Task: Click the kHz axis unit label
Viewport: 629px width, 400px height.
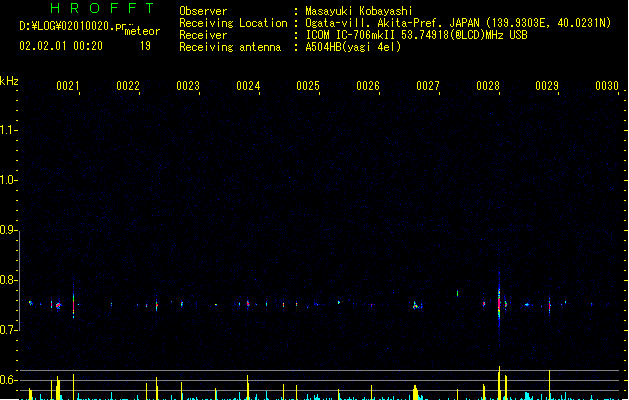Action: click(x=9, y=81)
